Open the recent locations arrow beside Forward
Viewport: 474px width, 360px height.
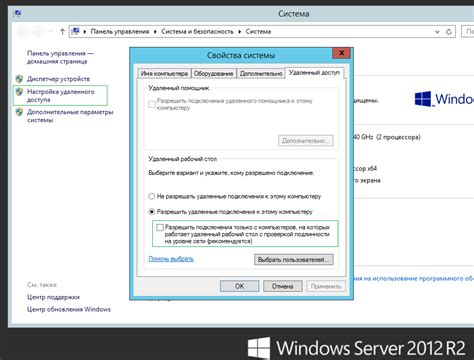coord(50,32)
